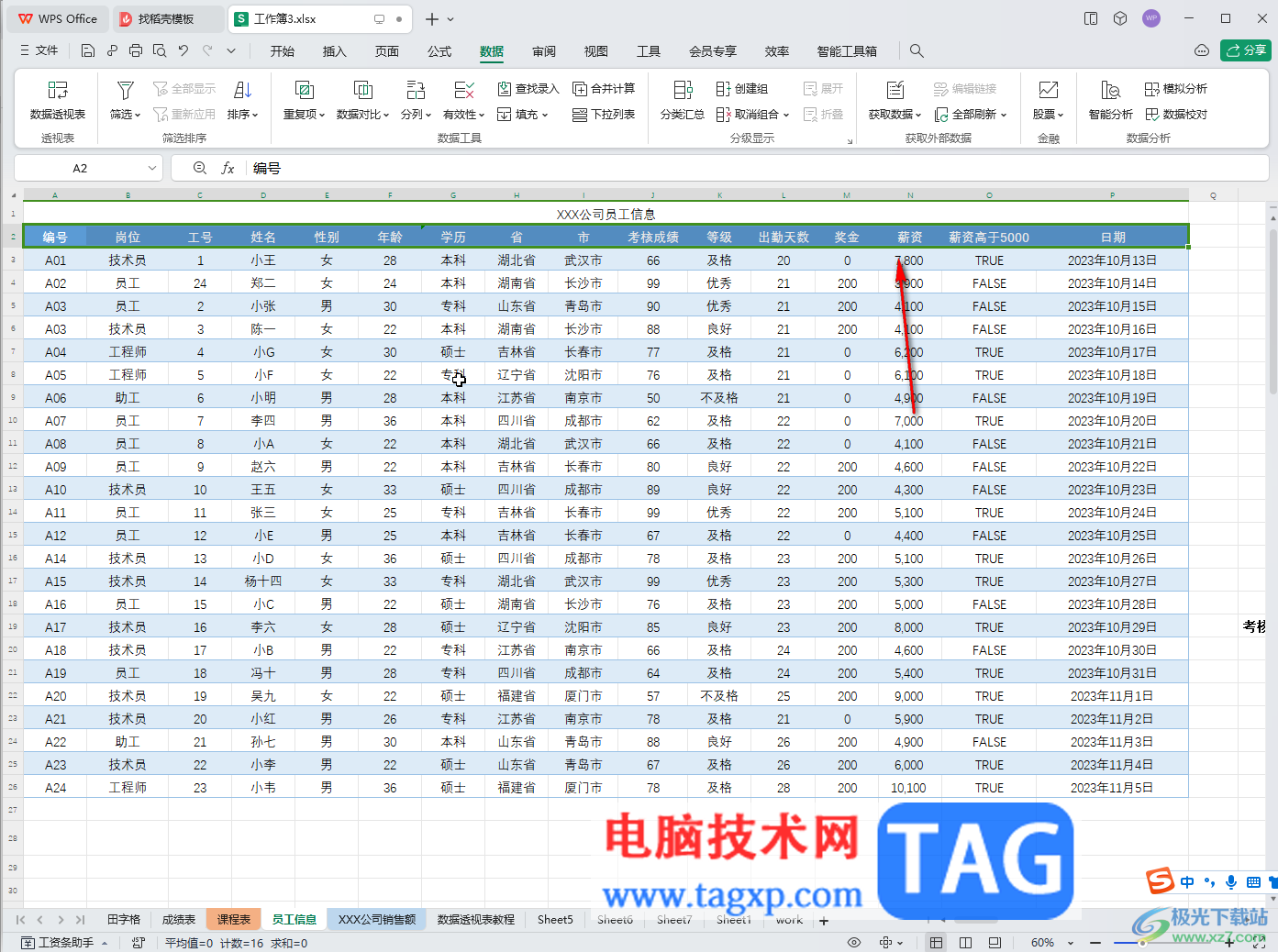The width and height of the screenshot is (1278, 952).
Task: Click 模拟分析 what-if analysis
Action: pyautogui.click(x=1176, y=89)
